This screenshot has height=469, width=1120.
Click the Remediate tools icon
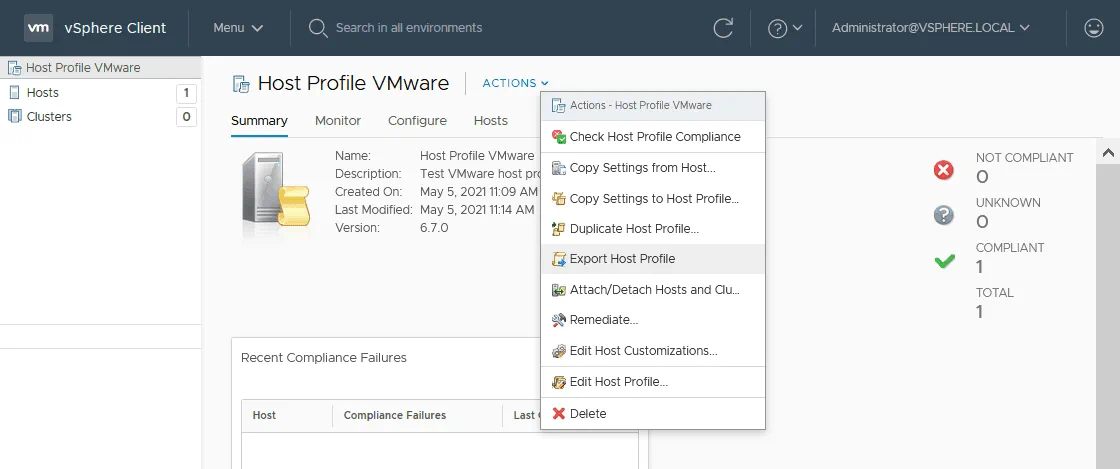point(559,320)
